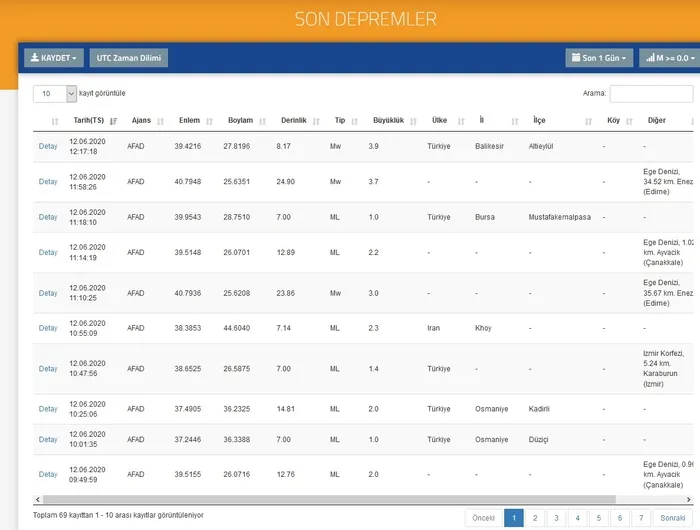Open Detay link for 12:17:18 earthquake
Viewport: 700px width, 530px height.
pyautogui.click(x=48, y=146)
